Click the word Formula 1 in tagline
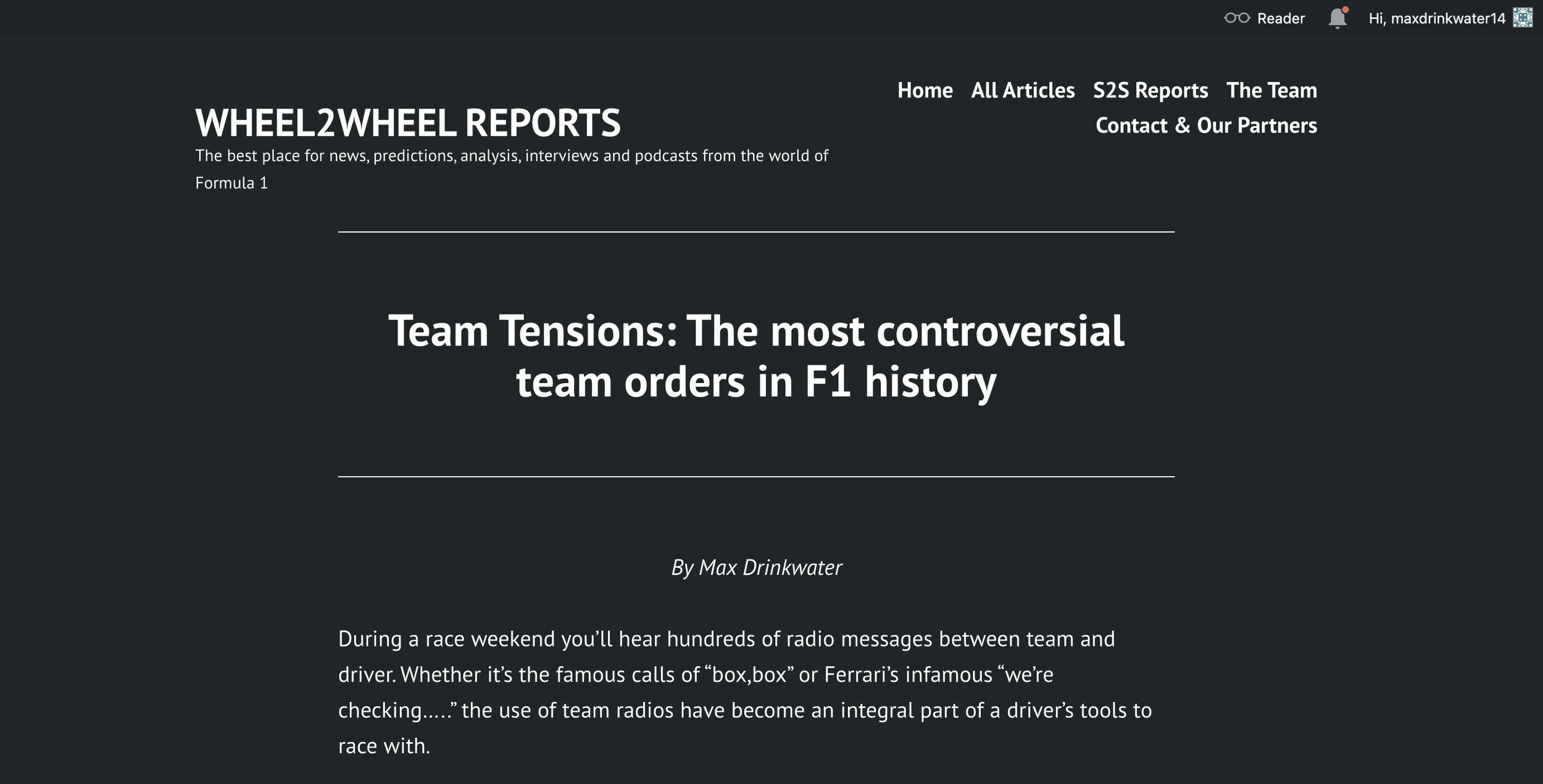This screenshot has width=1543, height=784. 231,183
